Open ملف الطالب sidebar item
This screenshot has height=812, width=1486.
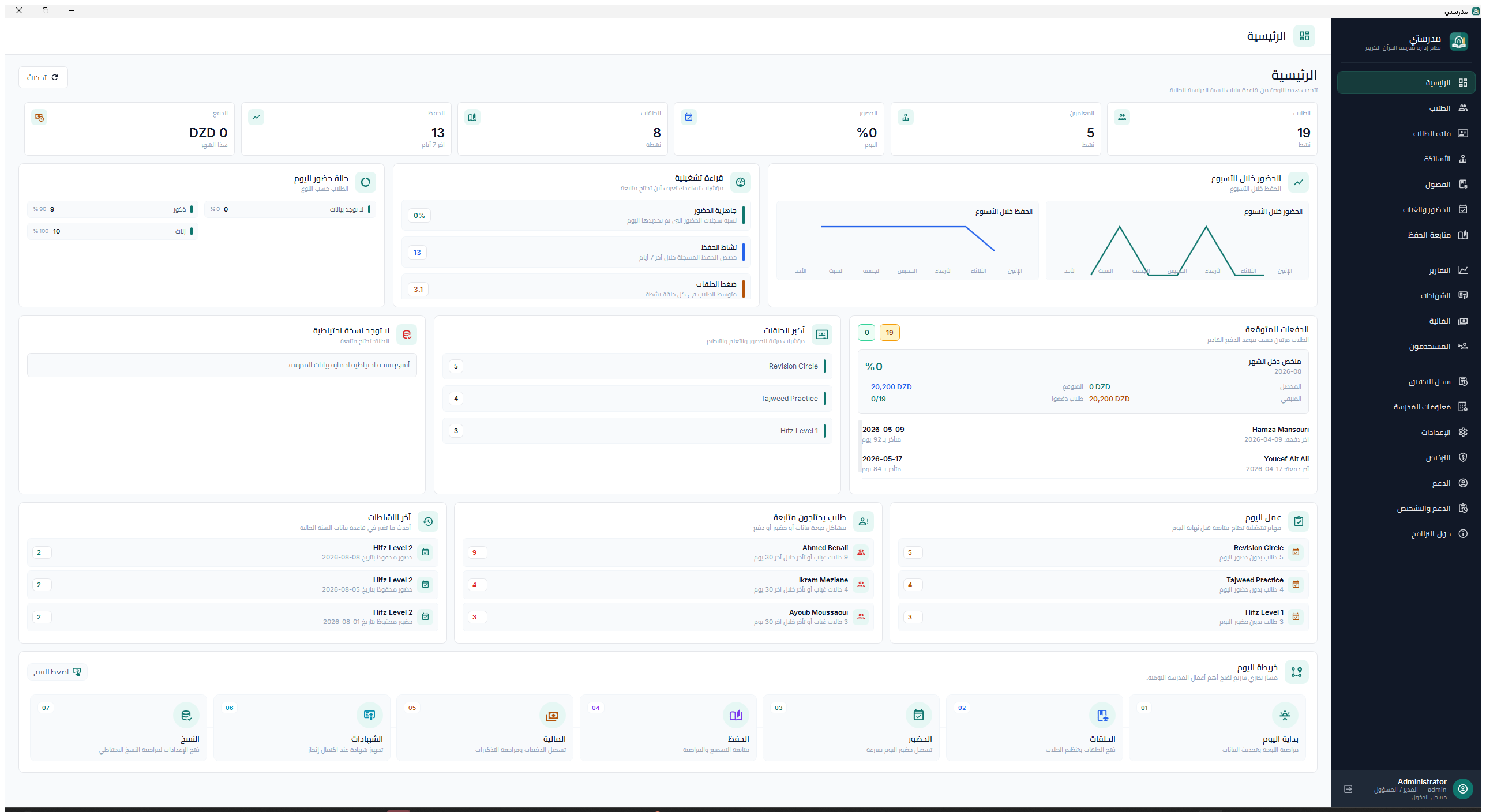1406,133
